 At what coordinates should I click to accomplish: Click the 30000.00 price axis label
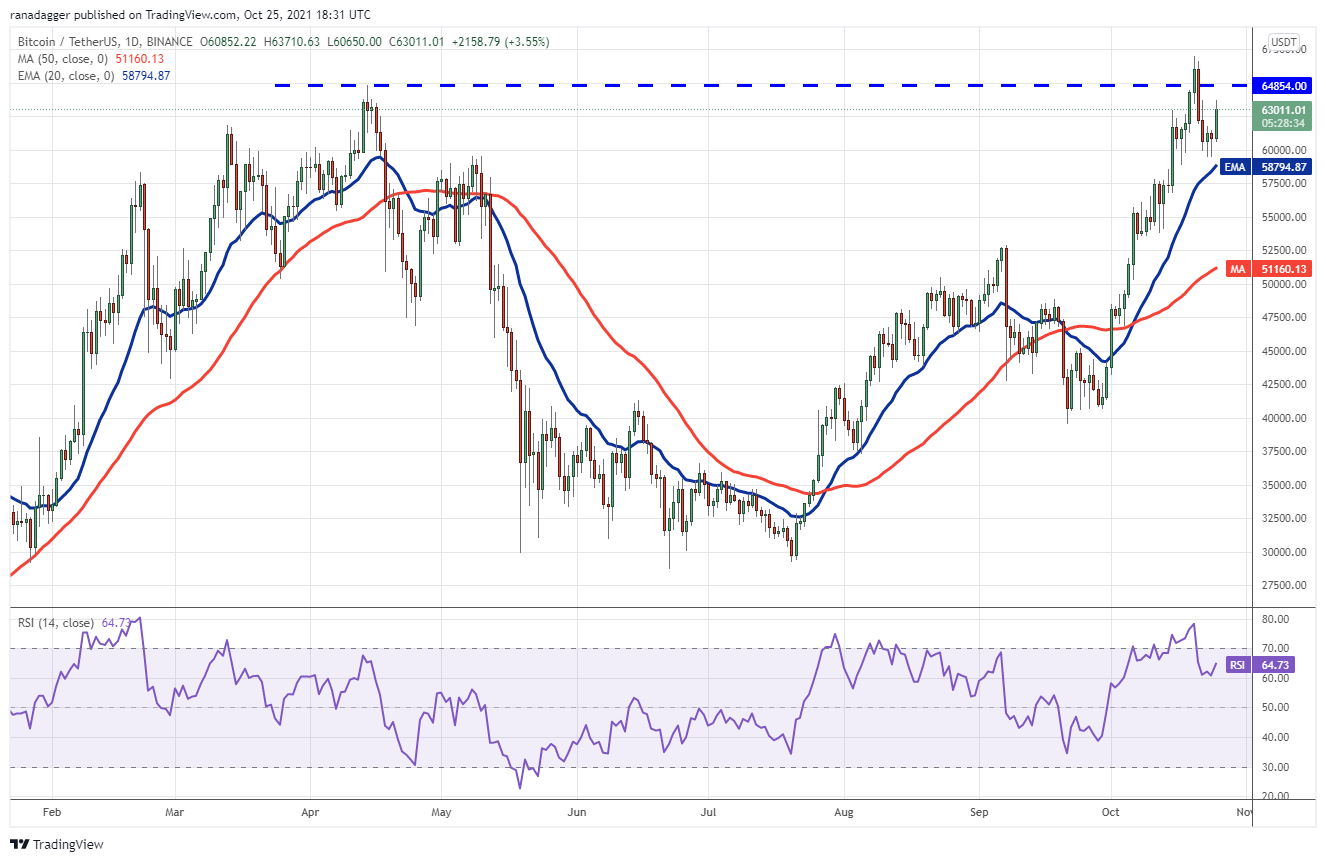1284,552
